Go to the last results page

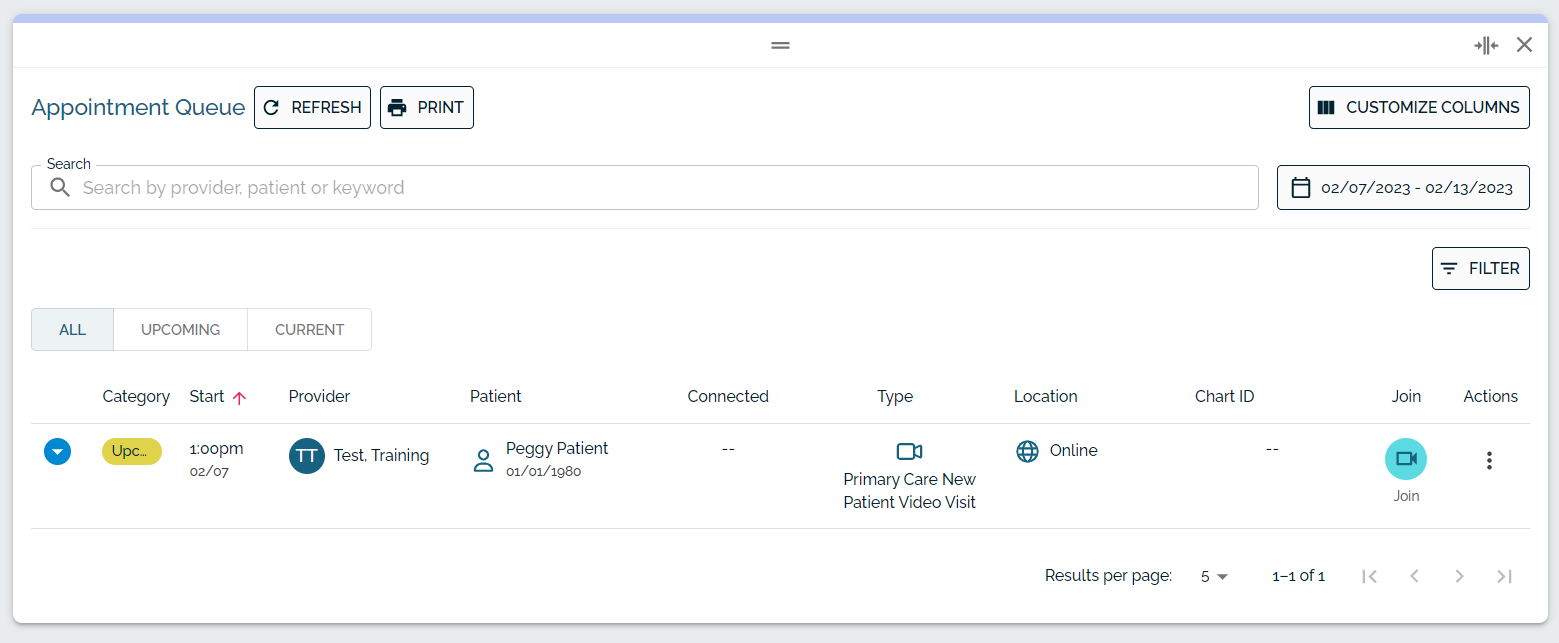click(1504, 576)
